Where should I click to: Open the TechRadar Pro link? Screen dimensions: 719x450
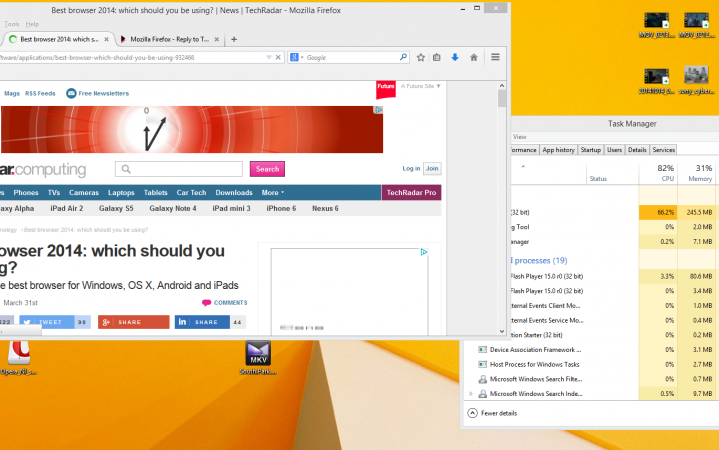tap(411, 193)
